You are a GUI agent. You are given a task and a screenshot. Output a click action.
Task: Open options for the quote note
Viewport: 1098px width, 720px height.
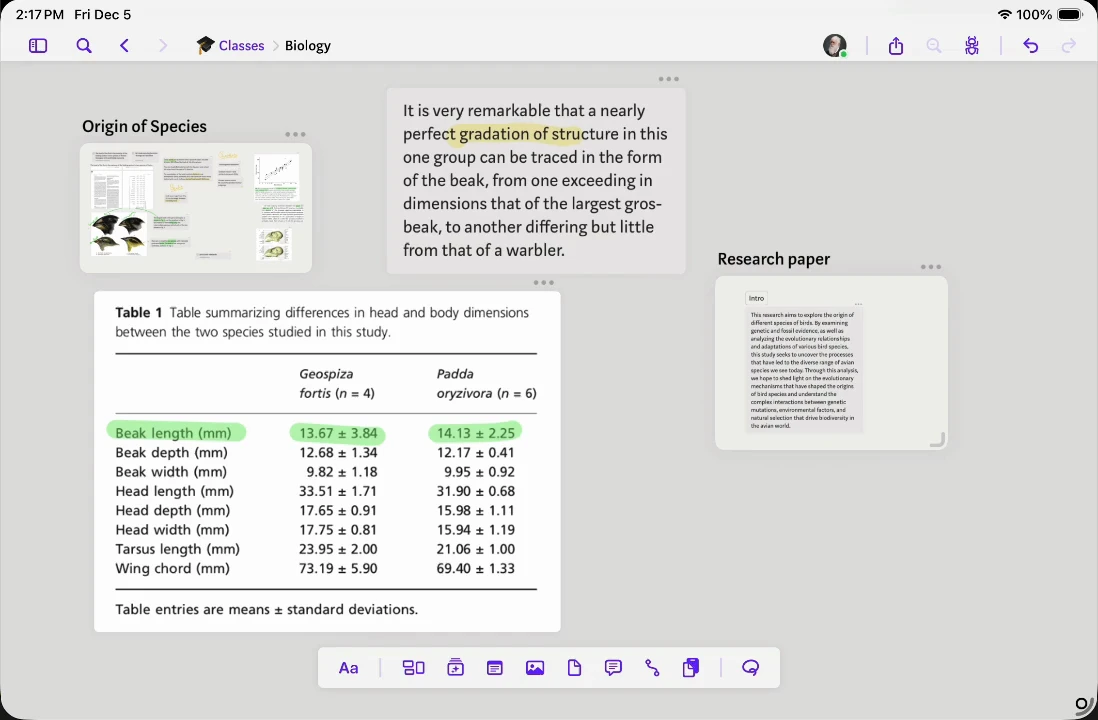click(x=669, y=79)
